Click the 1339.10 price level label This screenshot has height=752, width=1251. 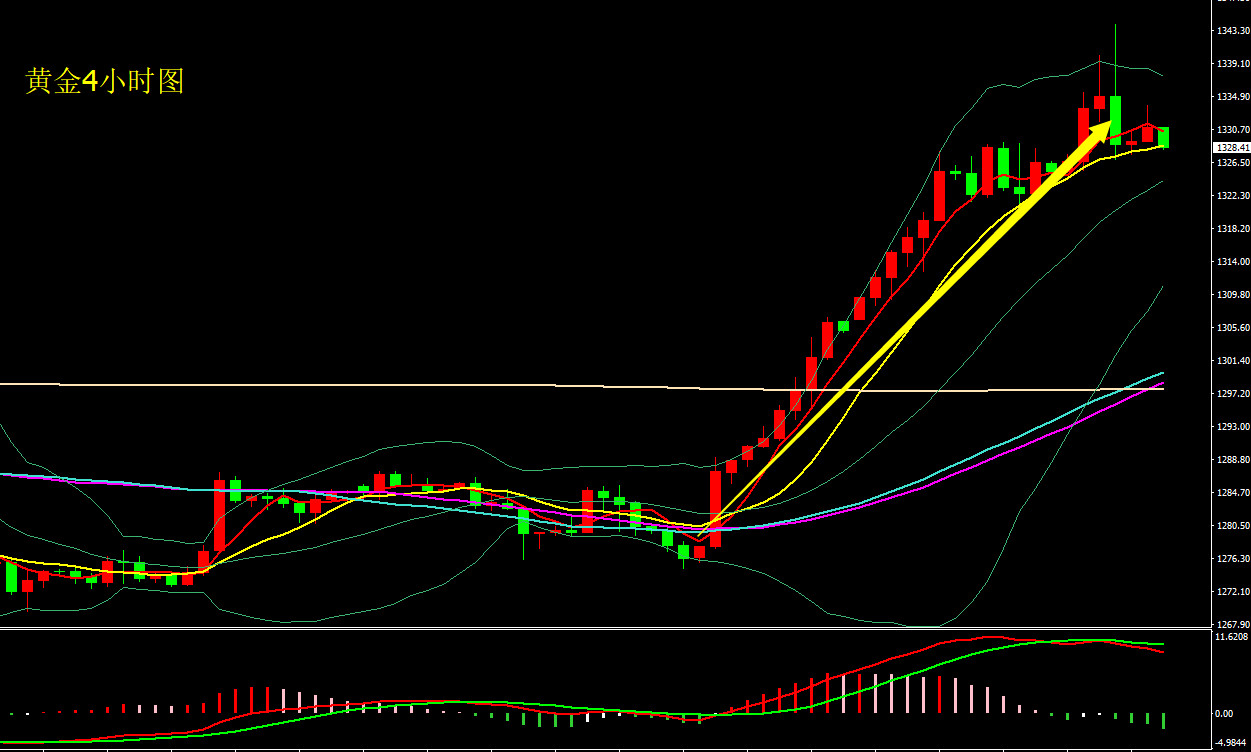(x=1232, y=64)
